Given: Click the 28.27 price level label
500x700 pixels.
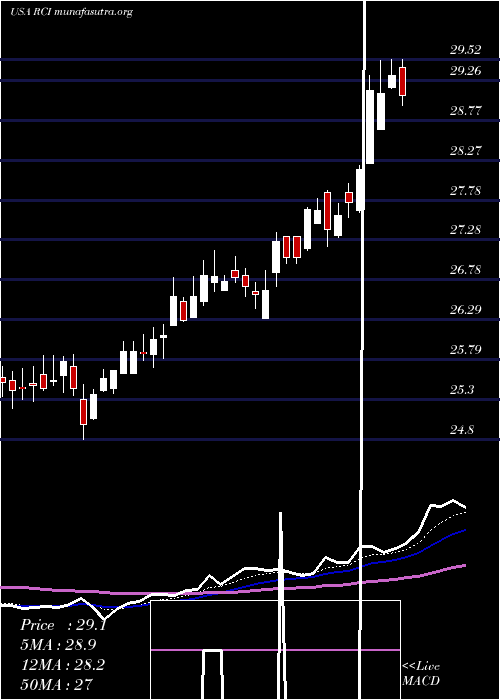Looking at the screenshot, I should 466,150.
